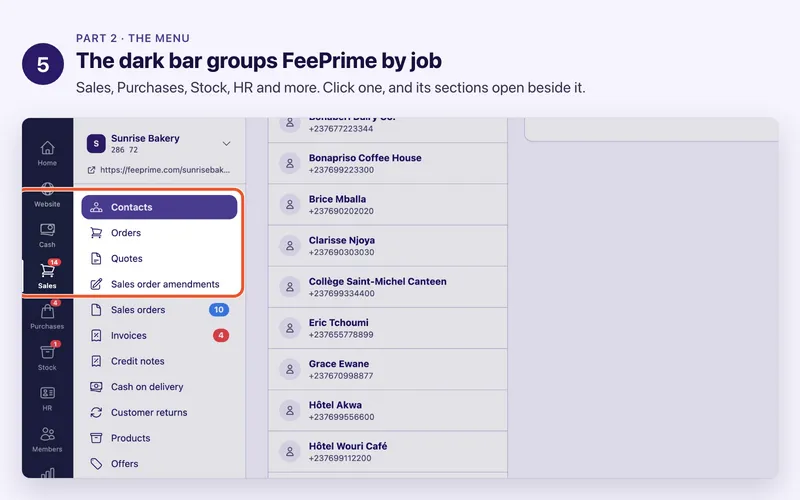Open the Products menu item
Screen dimensions: 800x500
pos(159,438)
